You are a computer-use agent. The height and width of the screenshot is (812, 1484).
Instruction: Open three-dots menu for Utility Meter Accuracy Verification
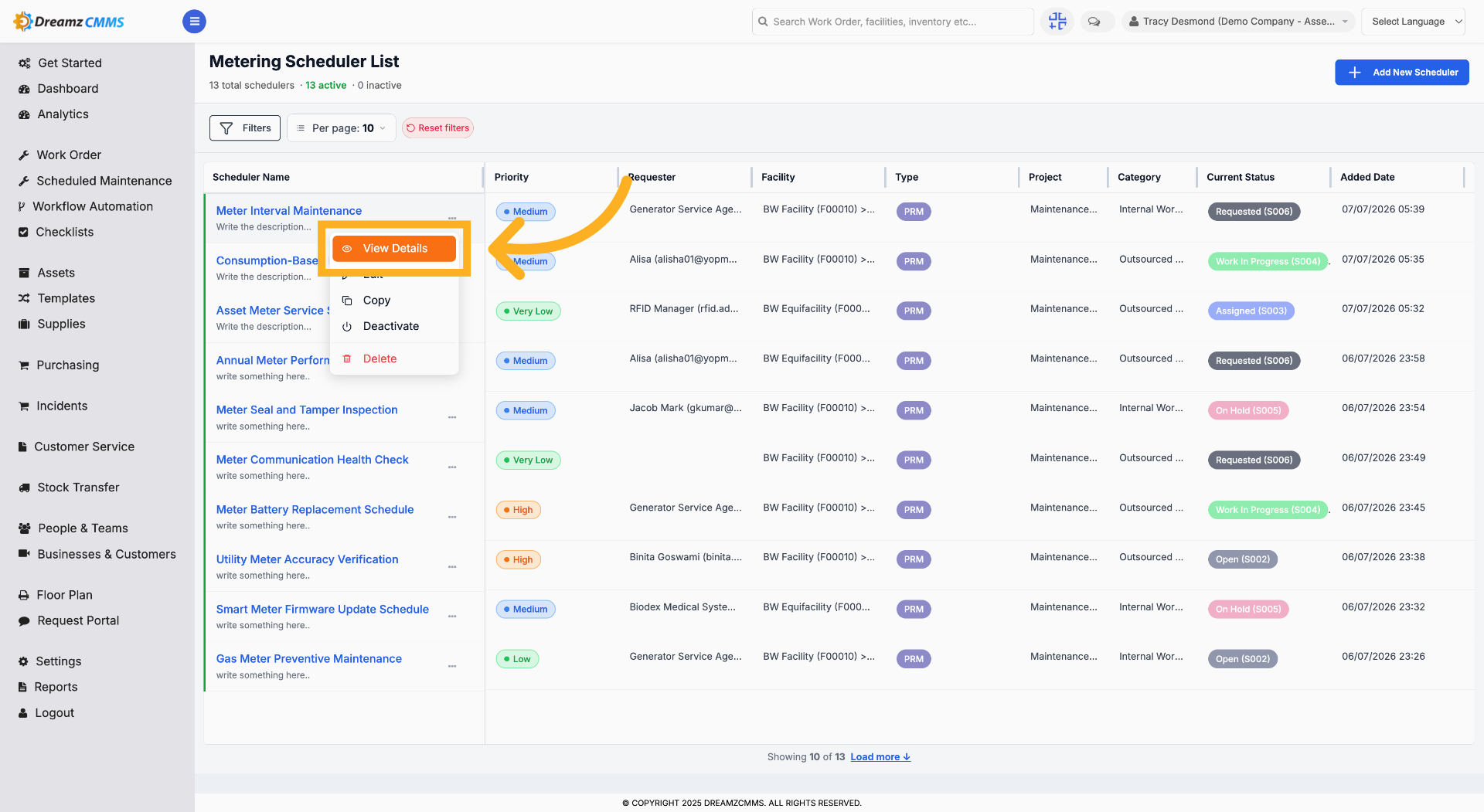pos(452,566)
